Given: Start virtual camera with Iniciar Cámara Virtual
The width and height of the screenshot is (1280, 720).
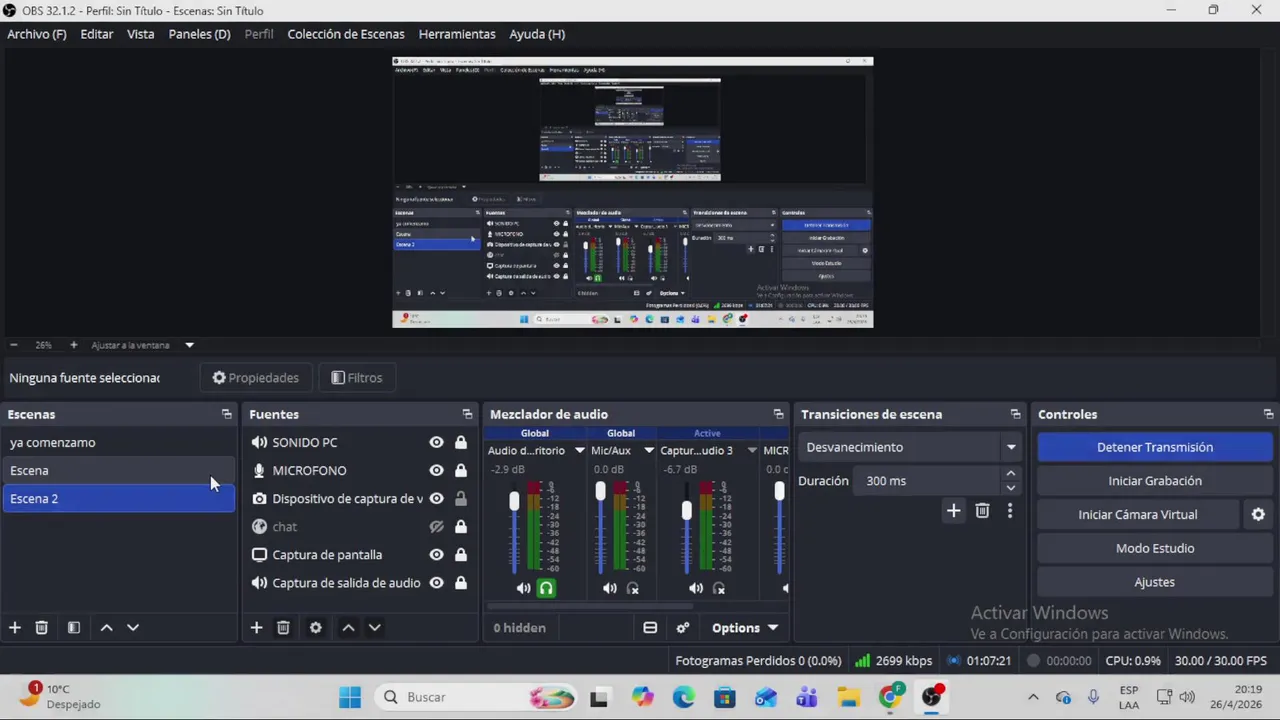Looking at the screenshot, I should coord(1138,514).
